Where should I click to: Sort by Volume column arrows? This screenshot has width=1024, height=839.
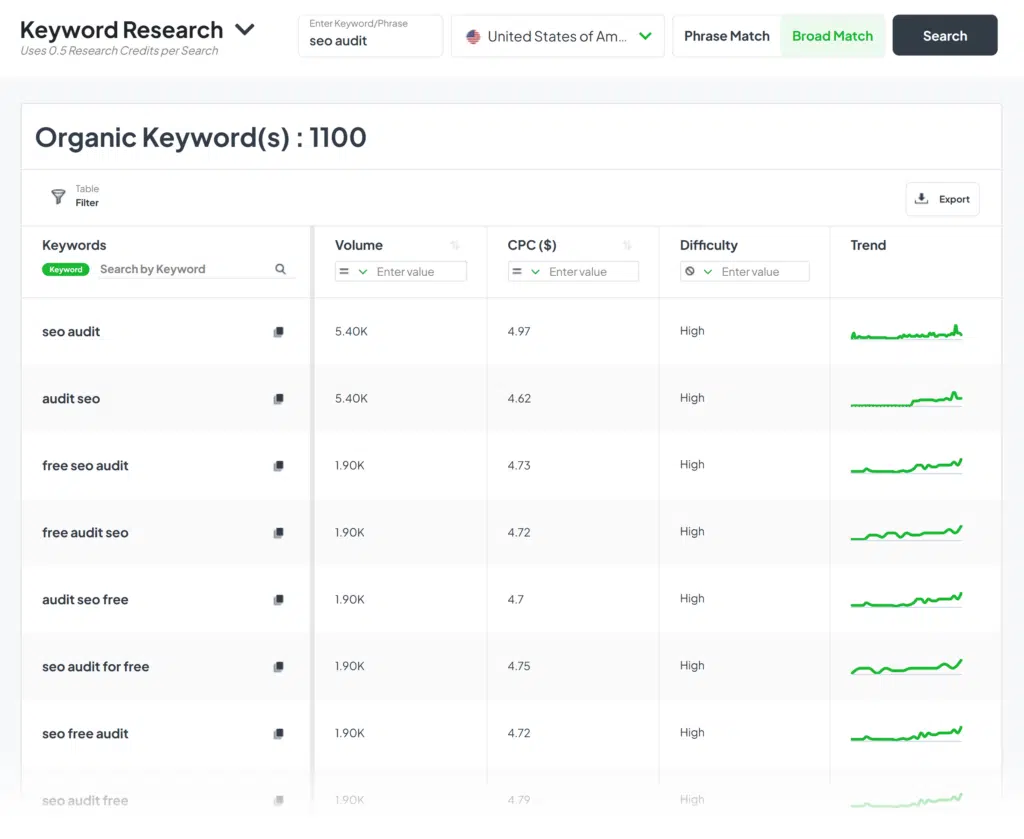[455, 246]
